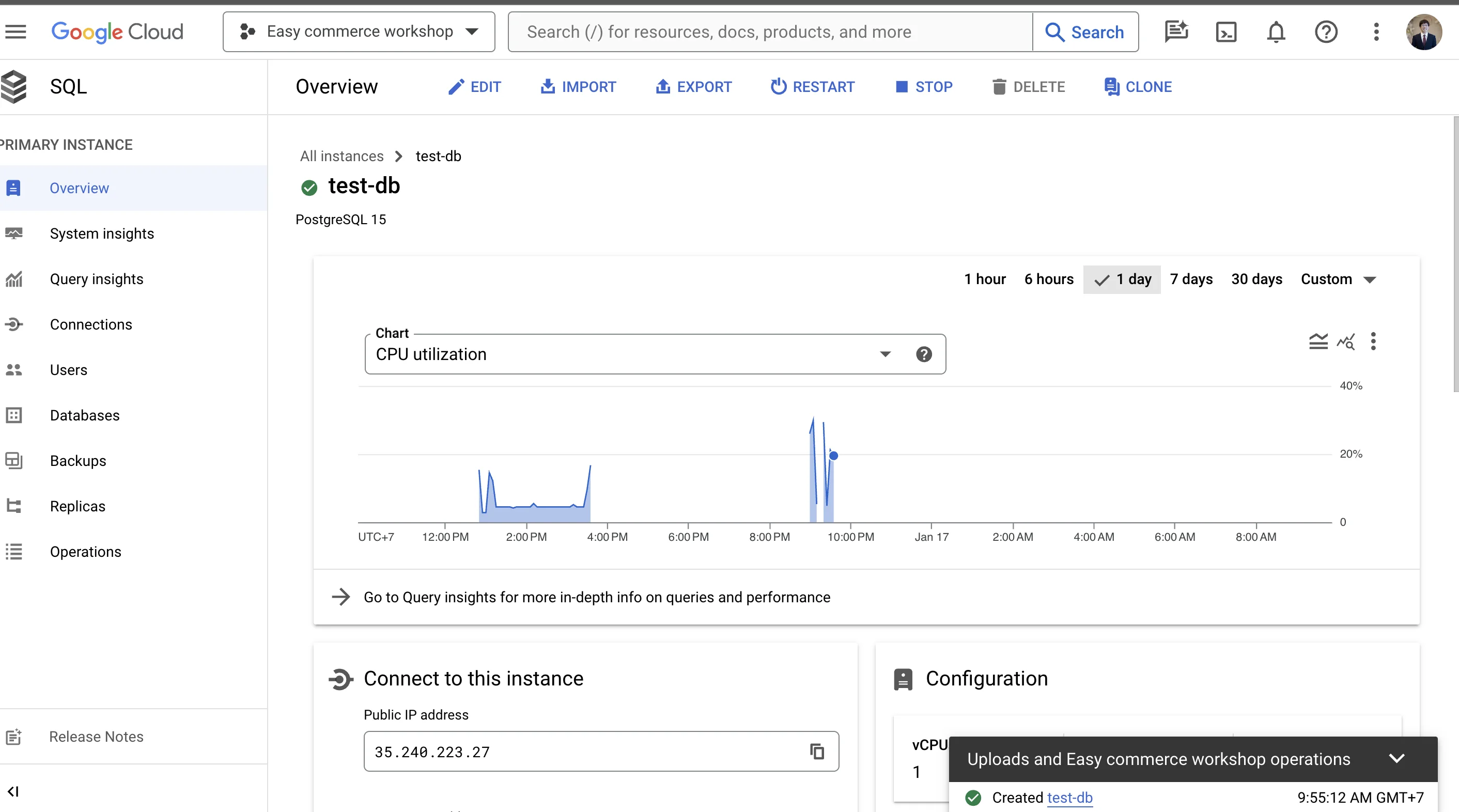Image resolution: width=1459 pixels, height=812 pixels.
Task: Open Overview in the sidebar
Action: [134, 188]
